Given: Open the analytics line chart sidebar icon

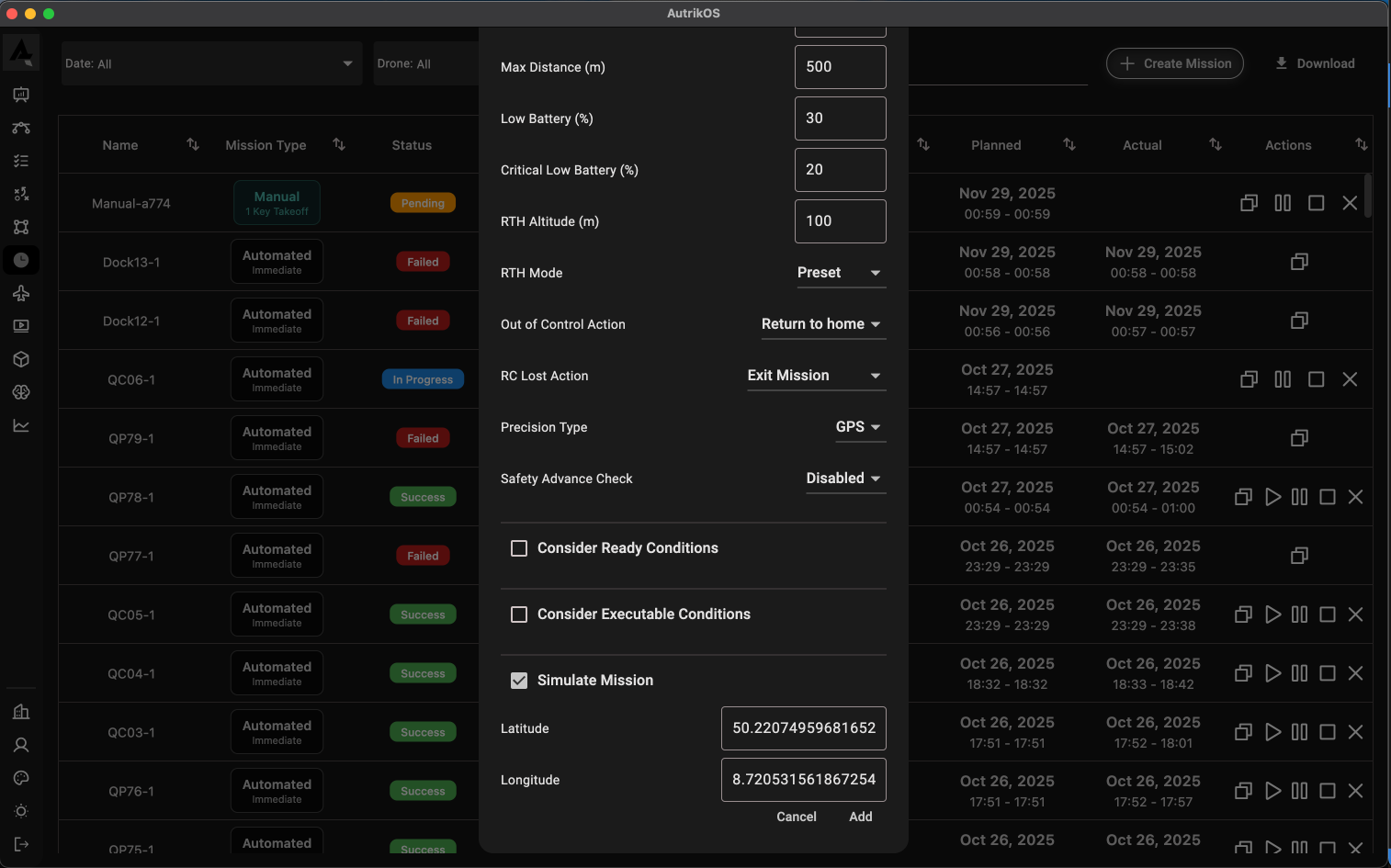Looking at the screenshot, I should coord(21,425).
